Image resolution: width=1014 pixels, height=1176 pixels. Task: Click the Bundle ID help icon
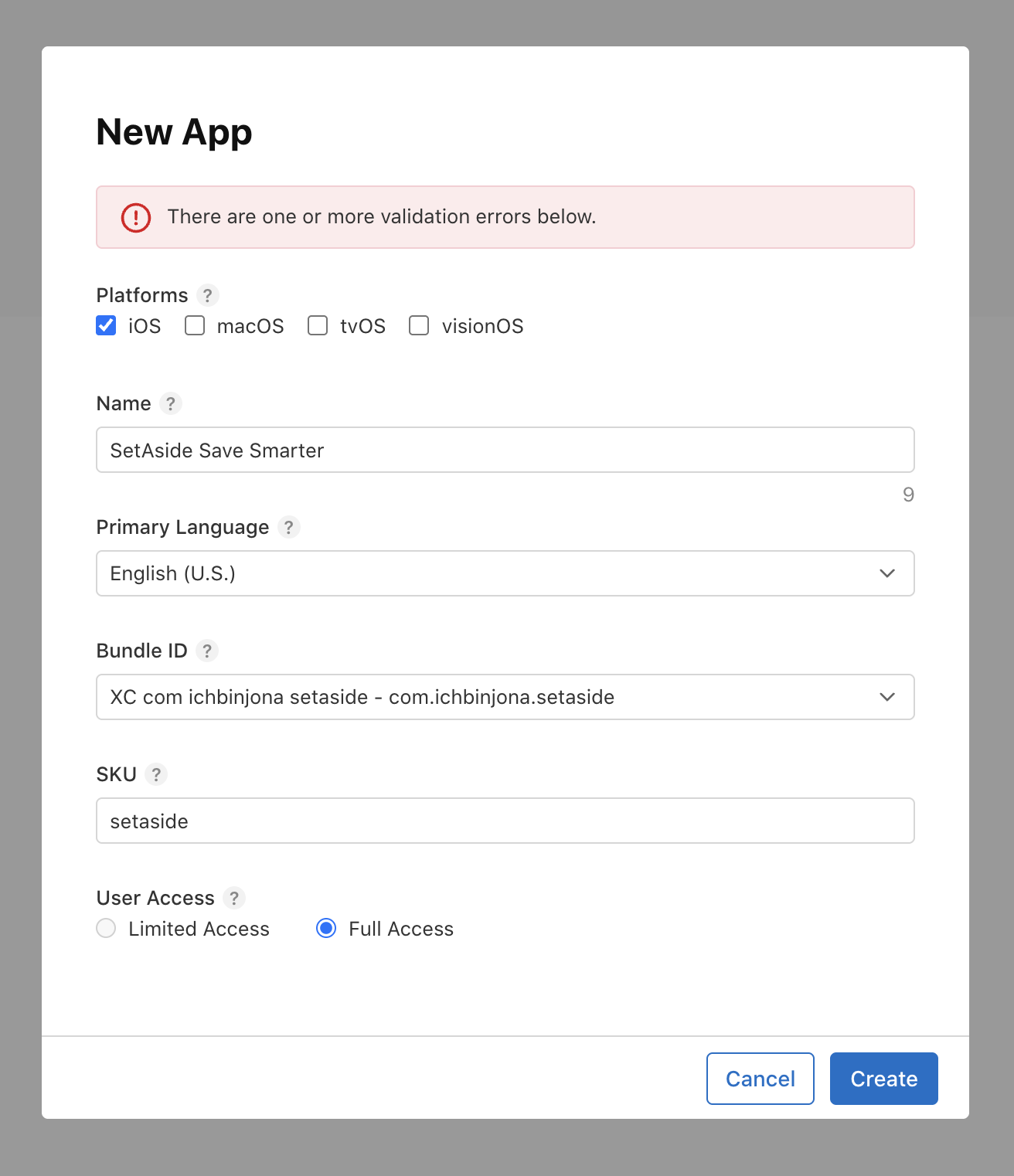(206, 651)
